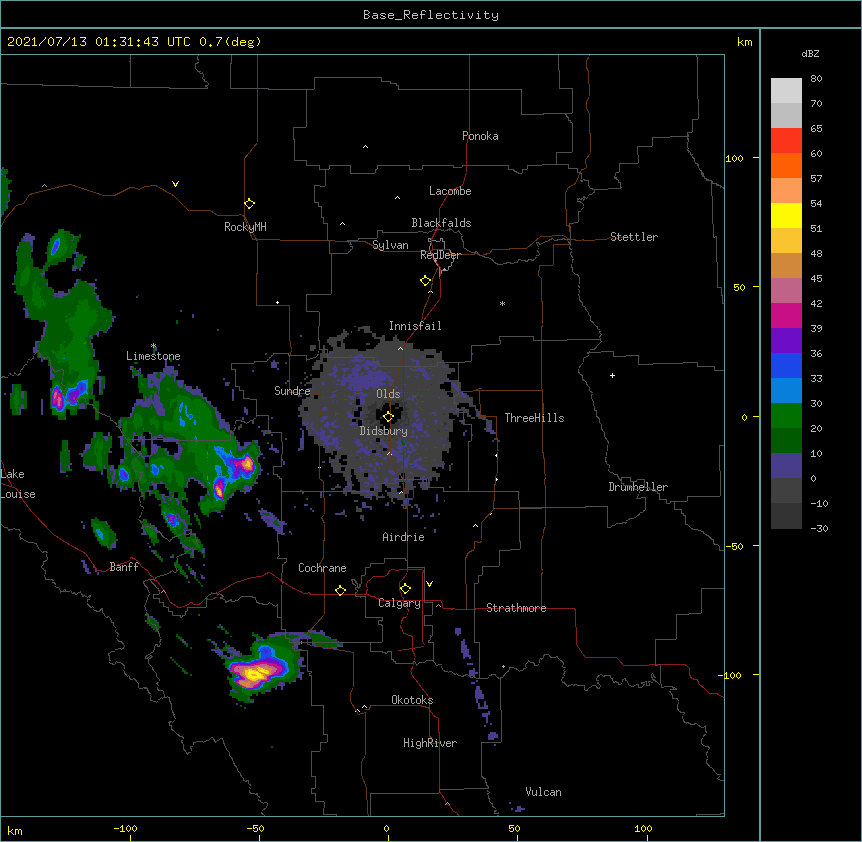862x842 pixels.
Task: Select the purple 39-36 dBZ legend swatch
Action: (x=786, y=341)
